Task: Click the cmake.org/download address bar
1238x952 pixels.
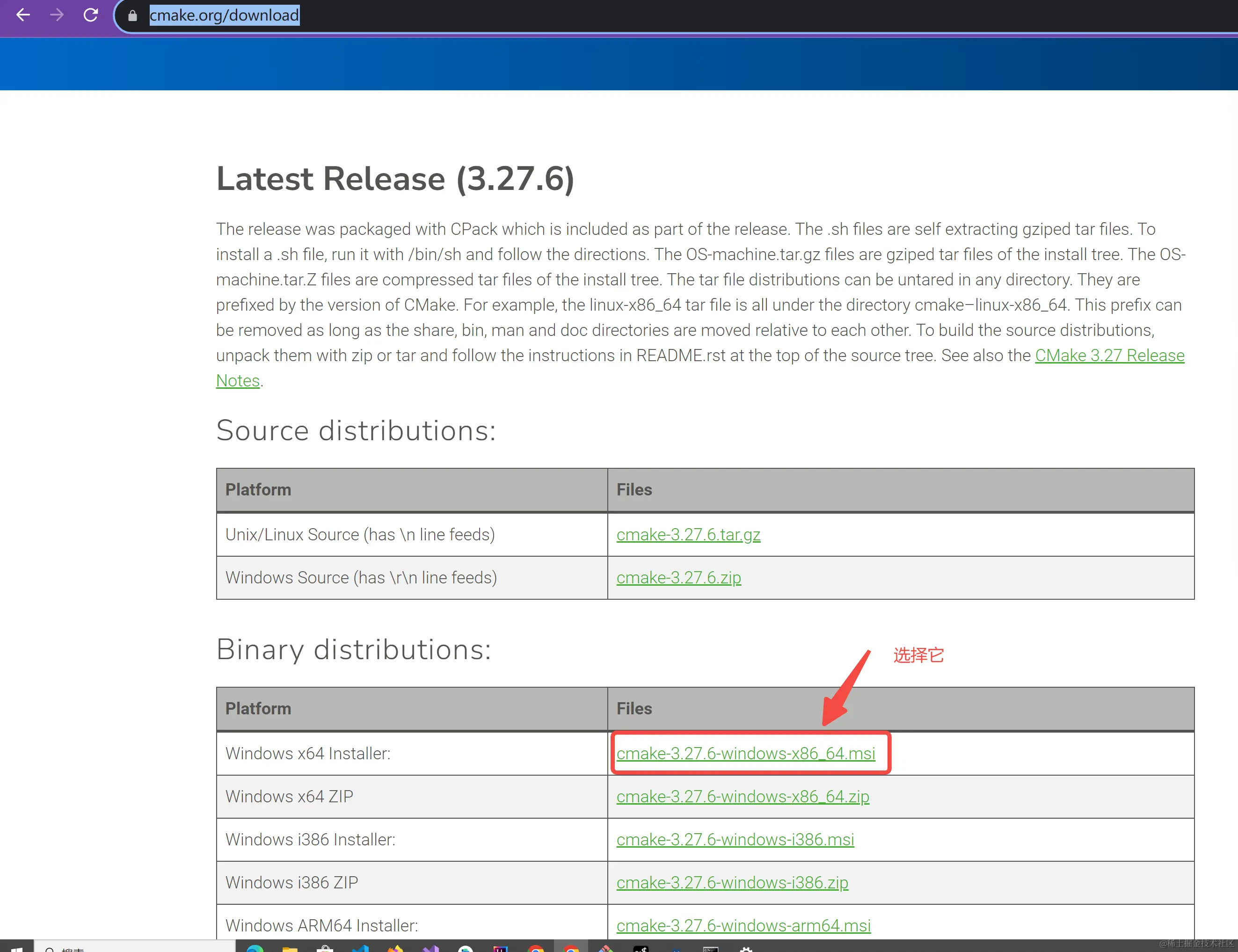Action: [x=225, y=15]
